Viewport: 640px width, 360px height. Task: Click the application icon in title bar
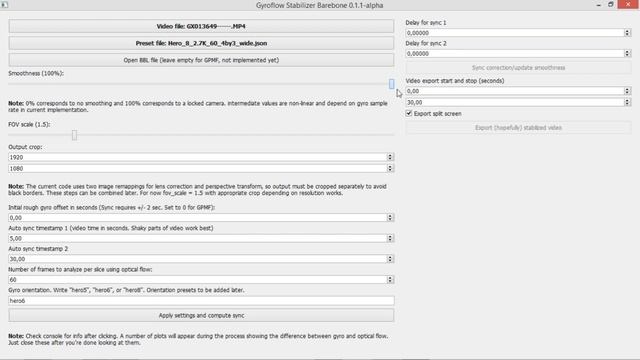click(4, 5)
